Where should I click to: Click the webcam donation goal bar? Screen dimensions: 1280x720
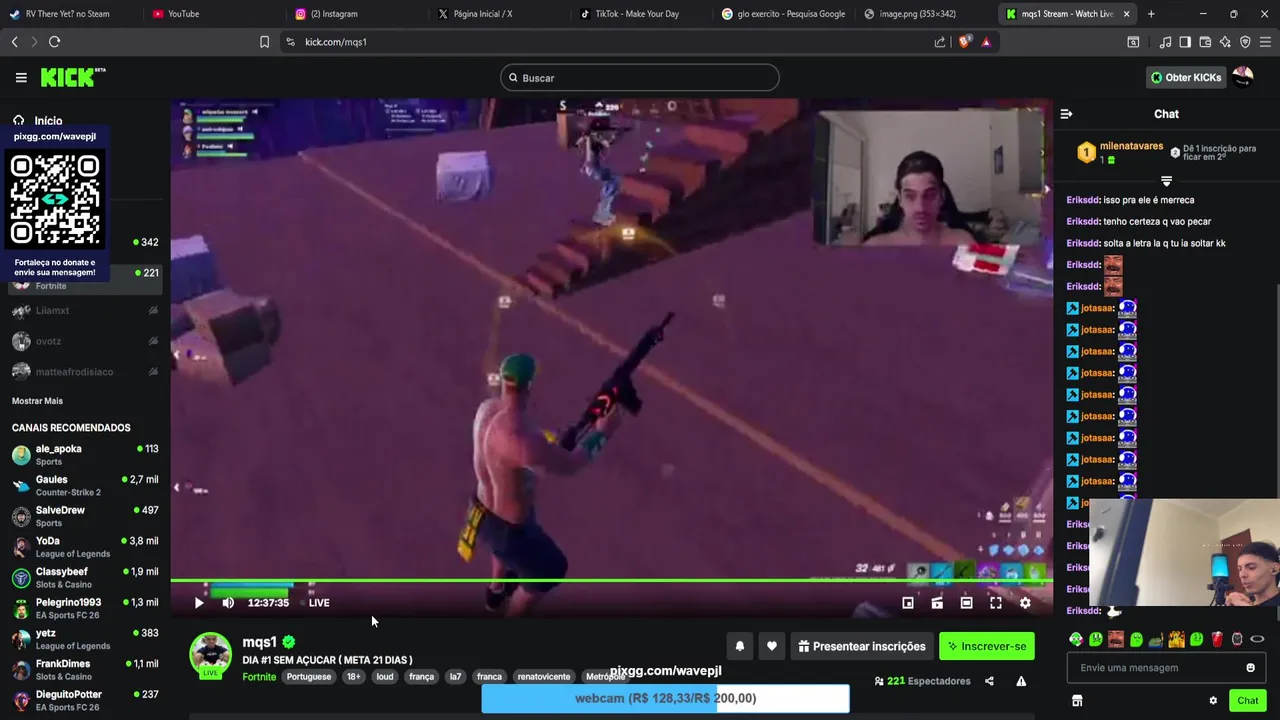[x=665, y=698]
